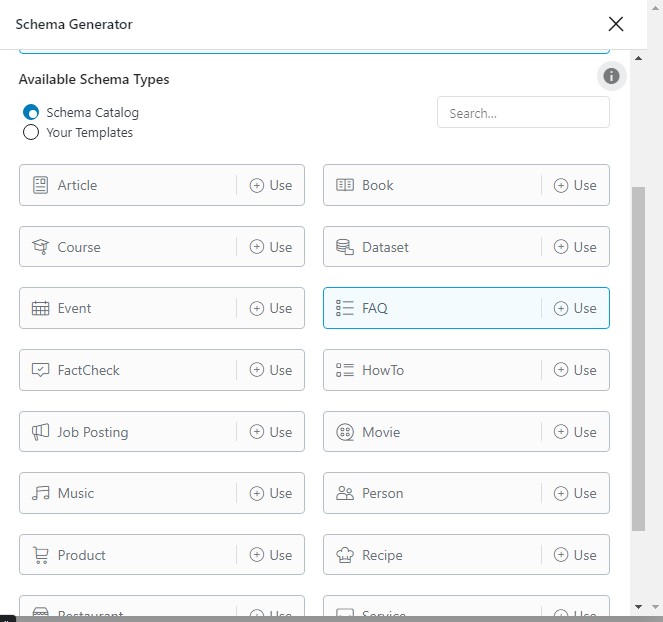
Task: Click the Course label text
Action: point(79,247)
